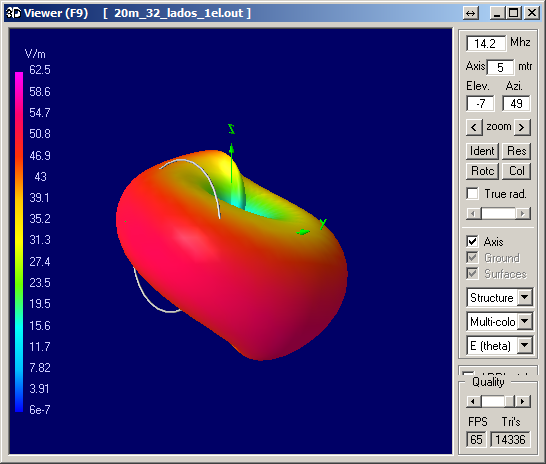Open the E (theta) field dropdown
Image resolution: width=546 pixels, height=464 pixels.
(x=524, y=345)
